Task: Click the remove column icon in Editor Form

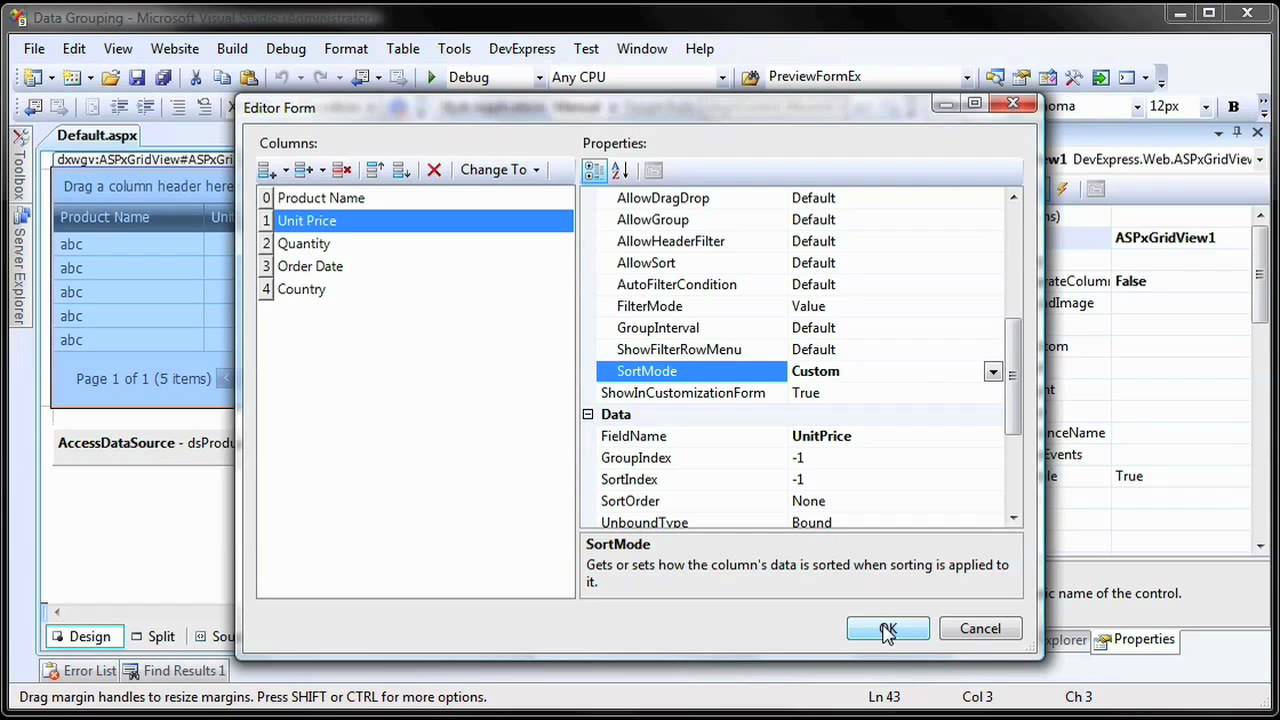Action: [x=342, y=170]
